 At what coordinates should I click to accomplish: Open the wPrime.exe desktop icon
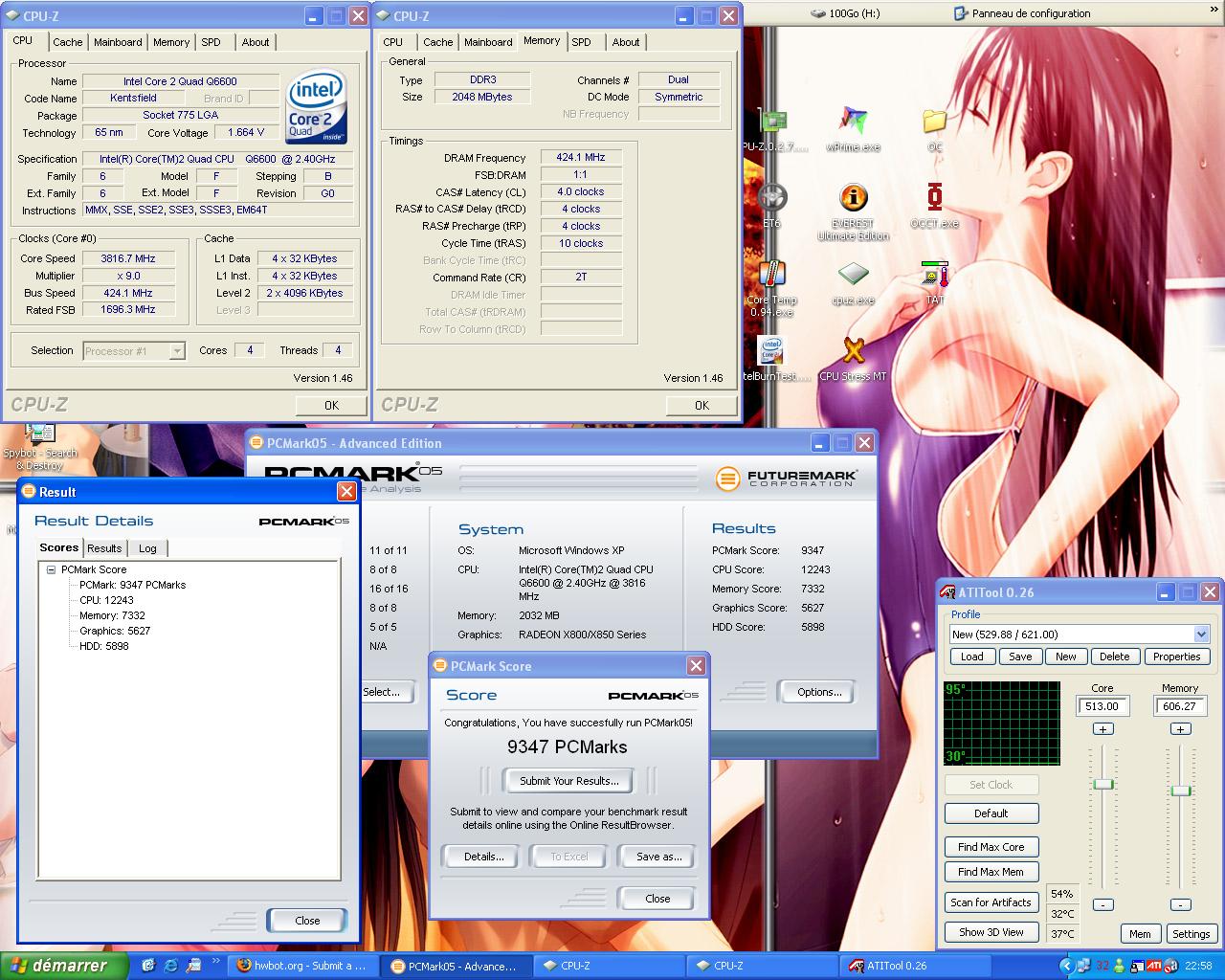(853, 128)
